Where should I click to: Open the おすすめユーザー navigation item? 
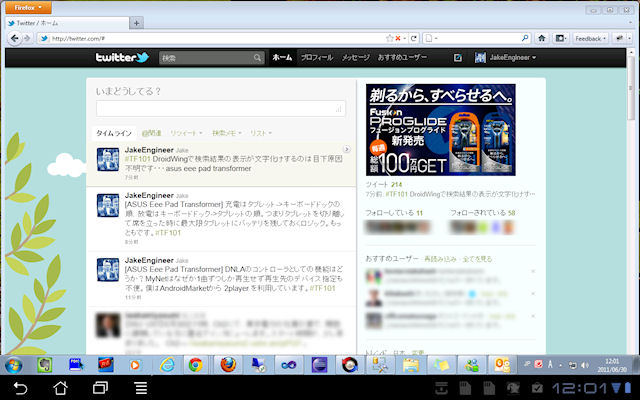[402, 58]
